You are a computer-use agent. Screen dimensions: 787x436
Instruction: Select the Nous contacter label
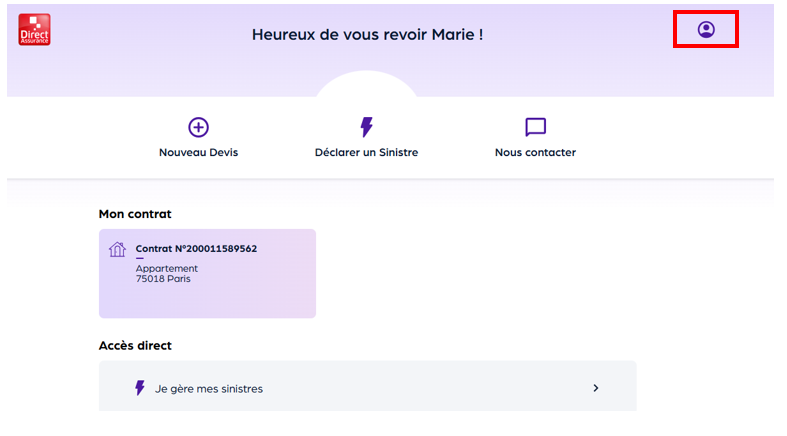pyautogui.click(x=535, y=153)
